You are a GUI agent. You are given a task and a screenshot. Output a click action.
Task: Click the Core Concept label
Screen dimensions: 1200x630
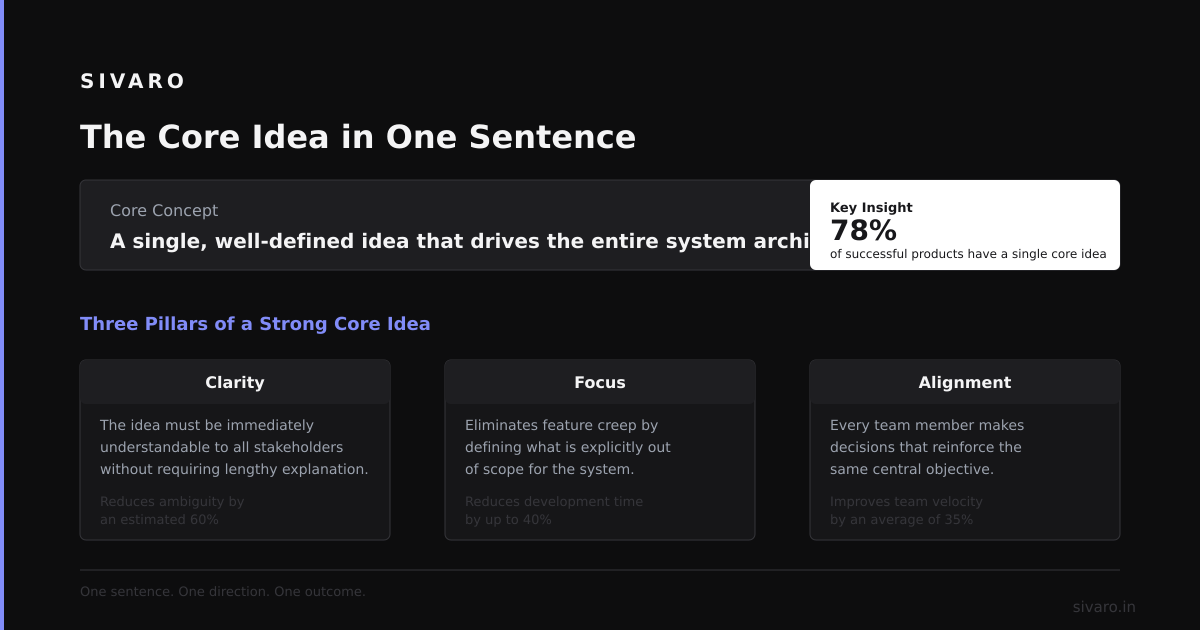[x=164, y=211]
